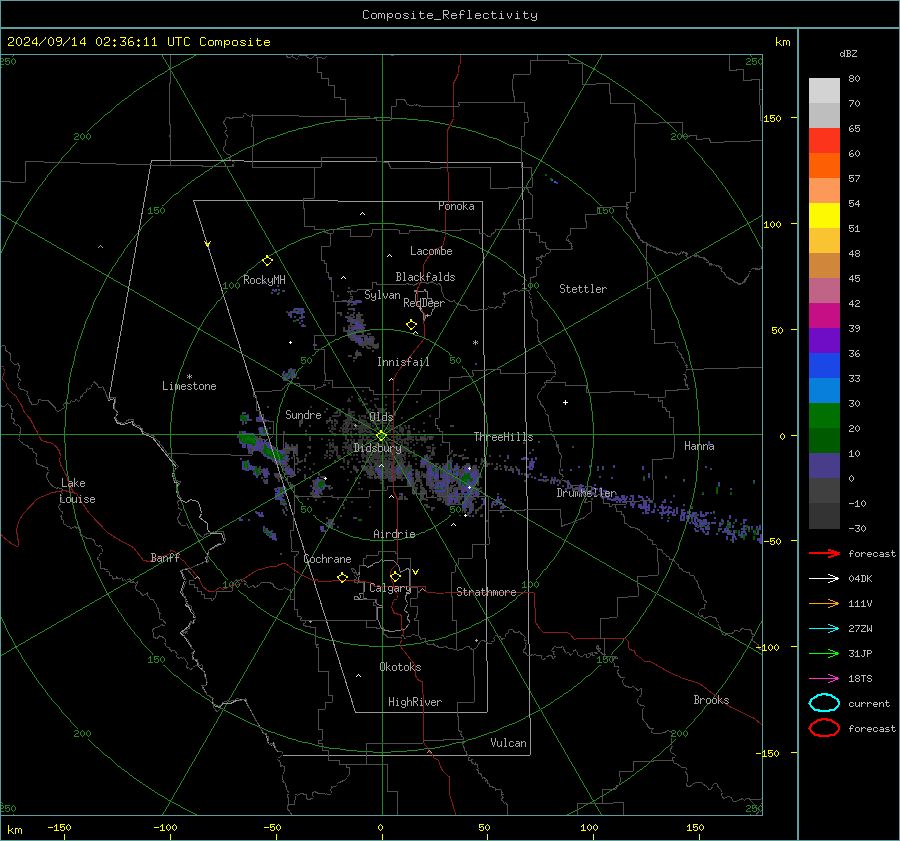Click the yellow diamond marker near RockyMH

(x=267, y=261)
